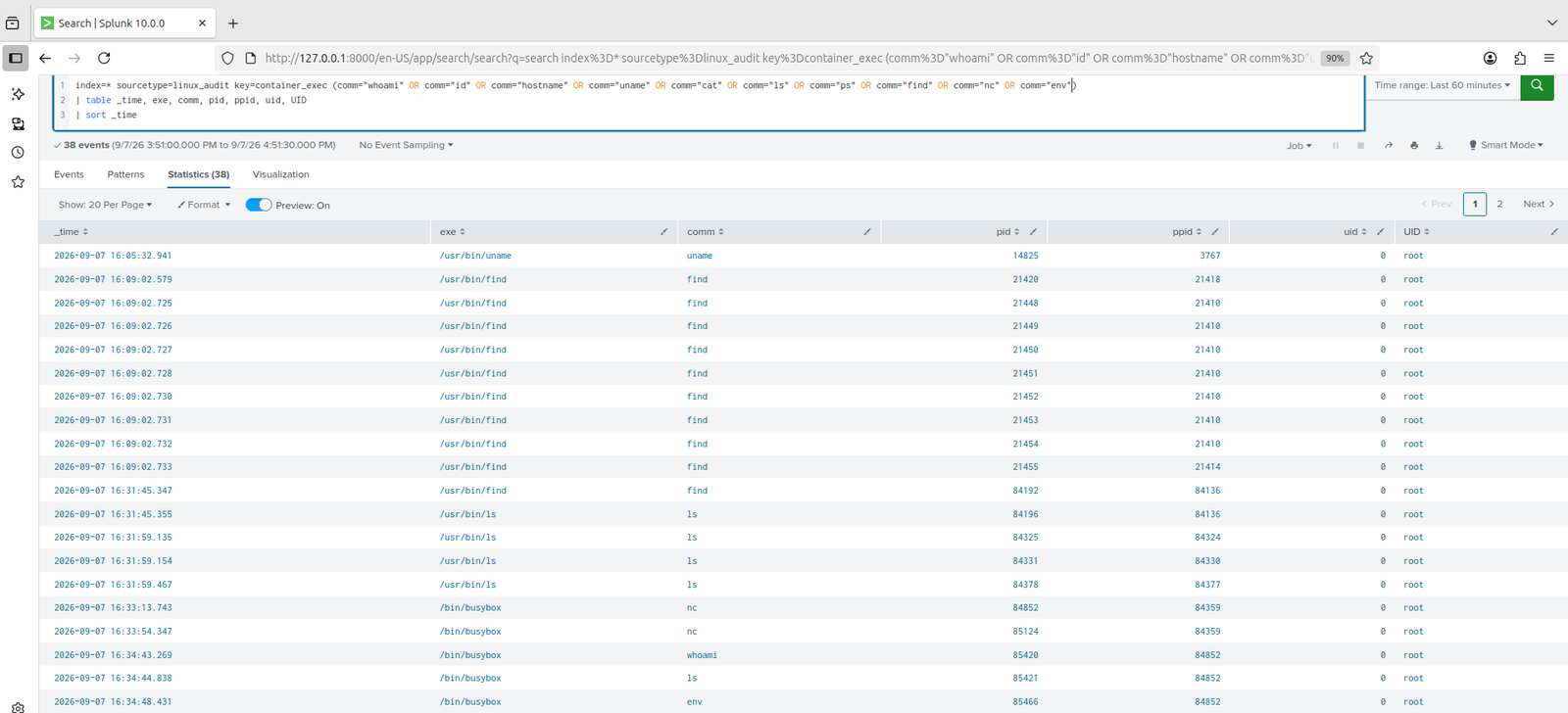Bookmark this page with the star icon
Screen dimensions: 1568x713
point(1366,58)
